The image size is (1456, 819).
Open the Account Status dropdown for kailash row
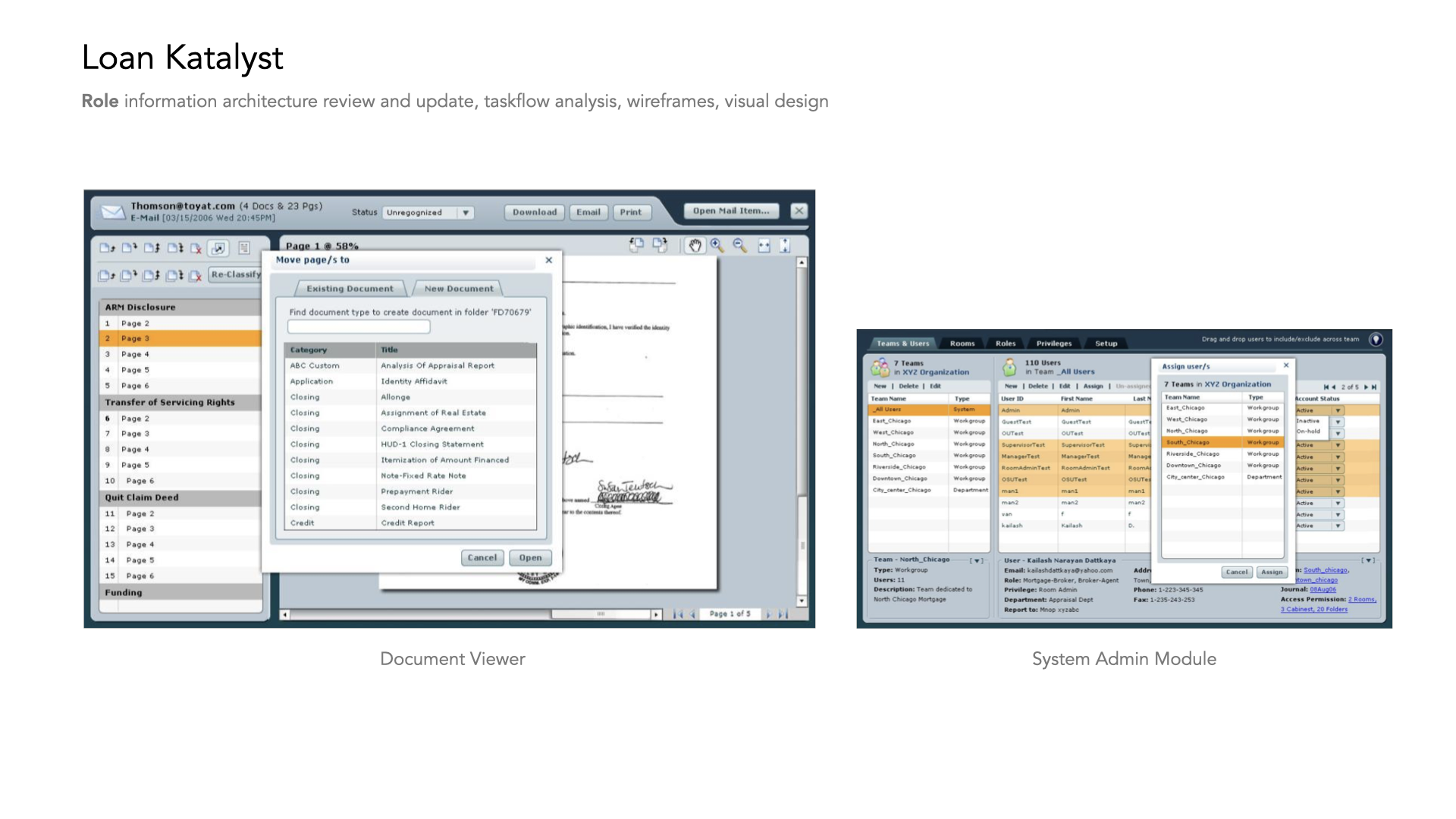pos(1338,526)
